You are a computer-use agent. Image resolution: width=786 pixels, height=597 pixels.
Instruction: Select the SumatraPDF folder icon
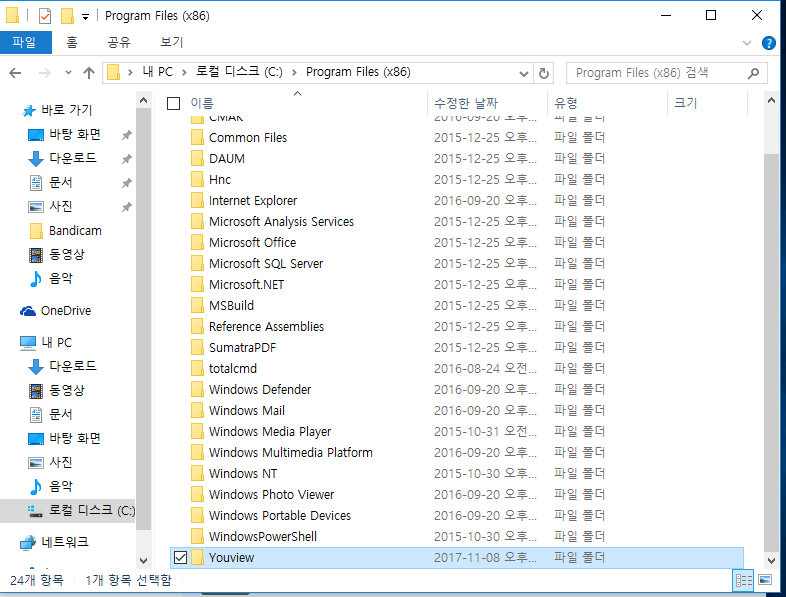point(198,347)
